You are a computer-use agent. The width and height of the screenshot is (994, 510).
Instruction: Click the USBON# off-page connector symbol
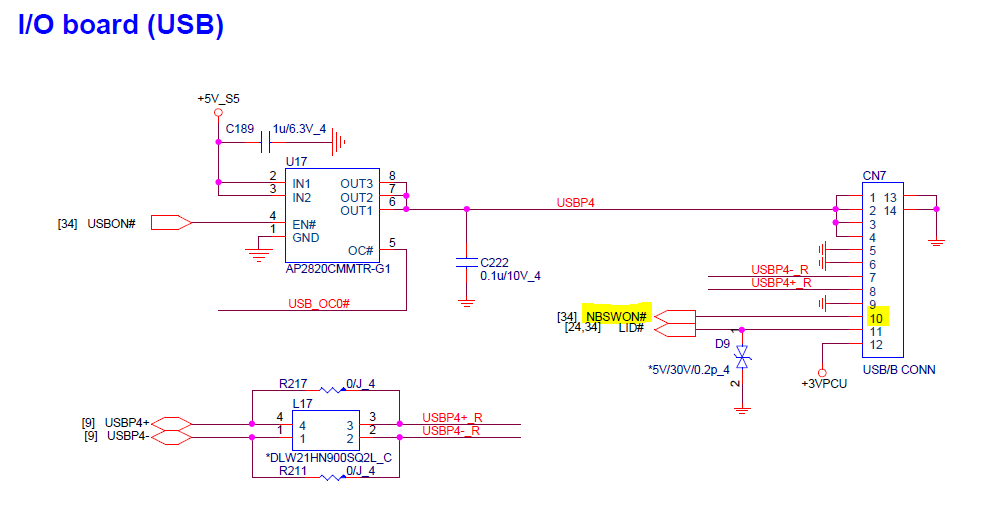tap(171, 222)
